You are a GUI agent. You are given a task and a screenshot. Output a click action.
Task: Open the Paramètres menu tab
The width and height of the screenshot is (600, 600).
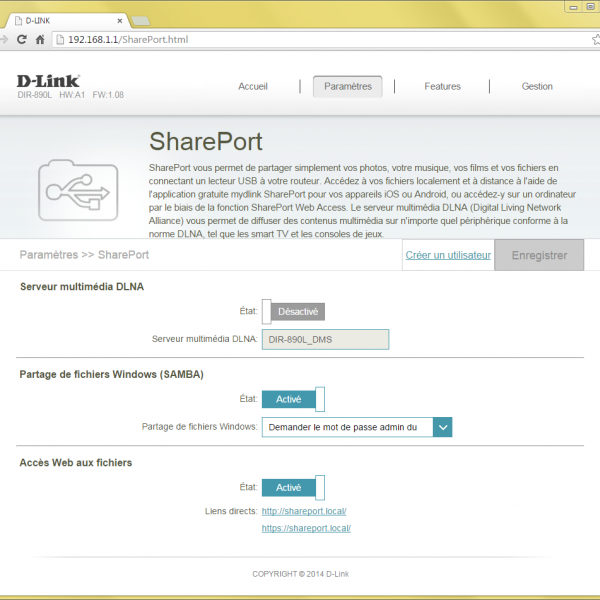(x=347, y=87)
